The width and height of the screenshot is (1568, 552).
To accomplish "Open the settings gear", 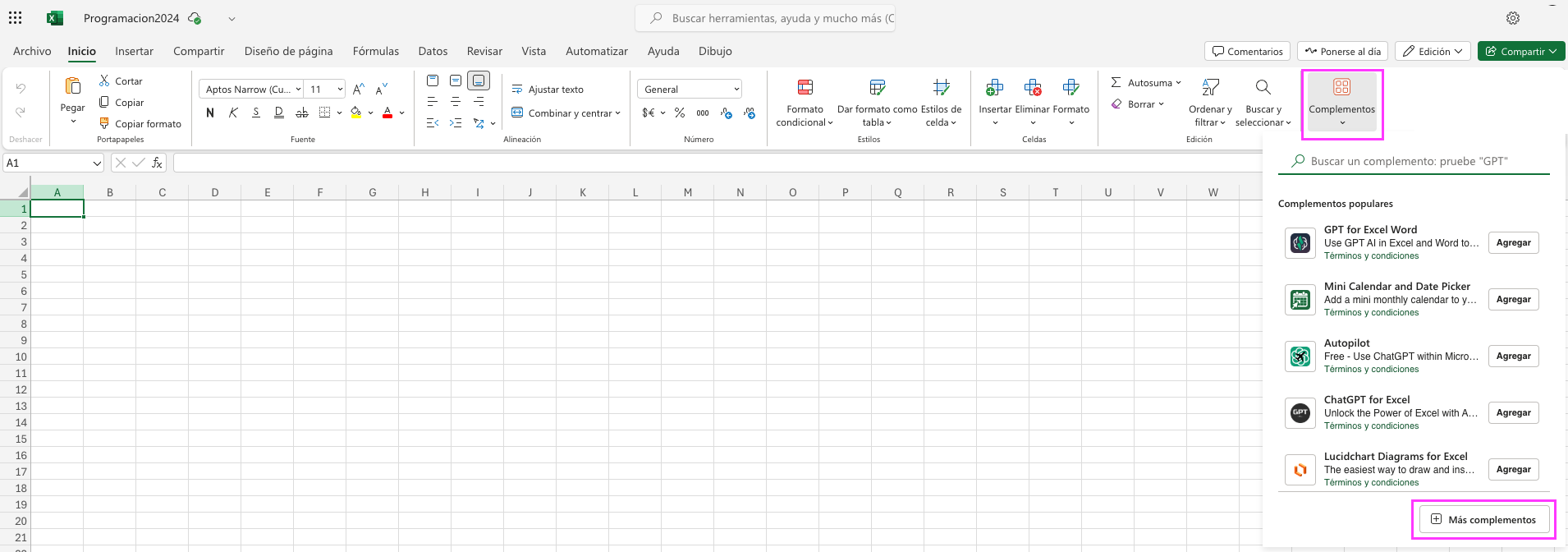I will [x=1513, y=18].
